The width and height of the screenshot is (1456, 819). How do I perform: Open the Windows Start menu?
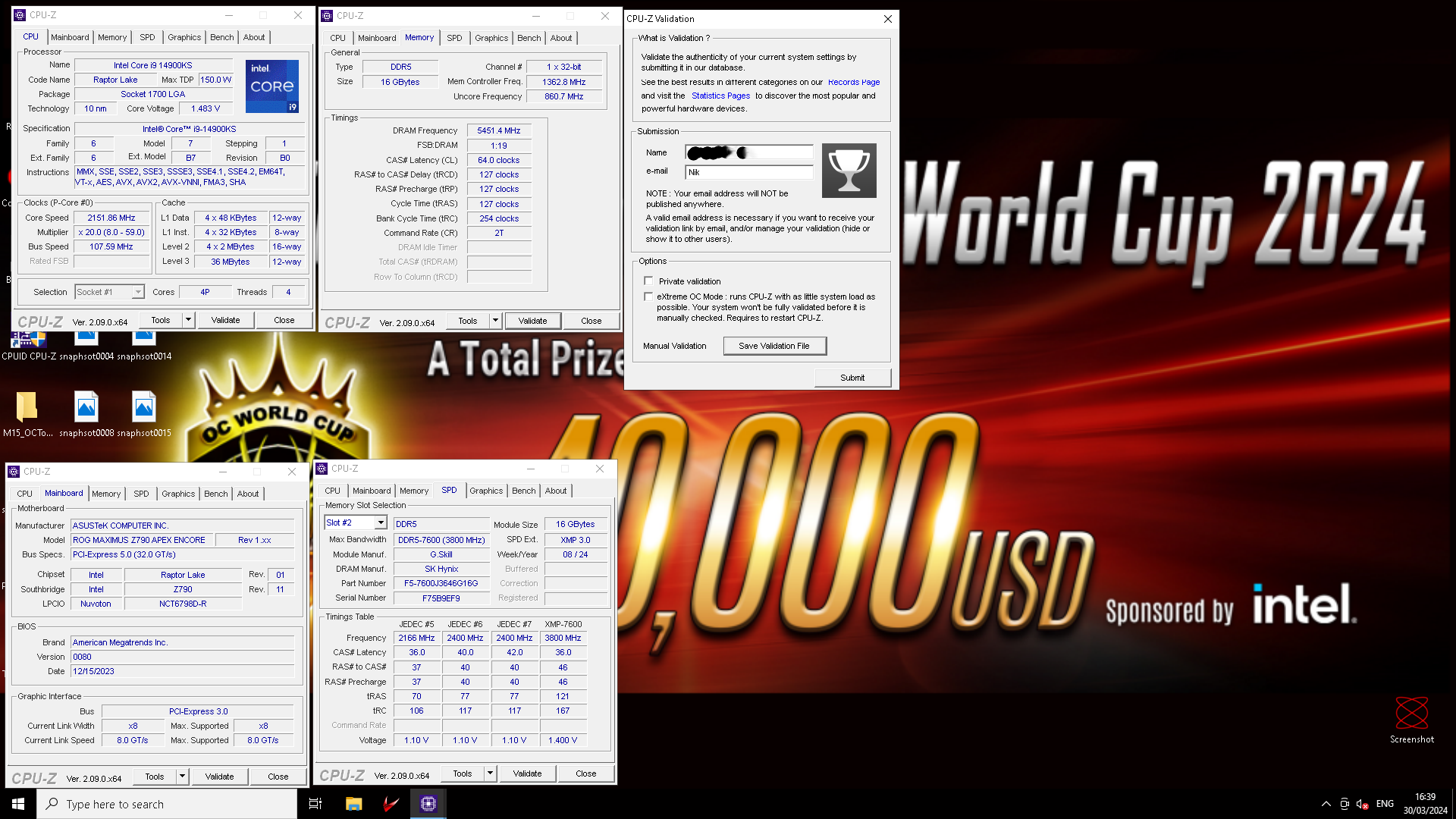[x=18, y=804]
